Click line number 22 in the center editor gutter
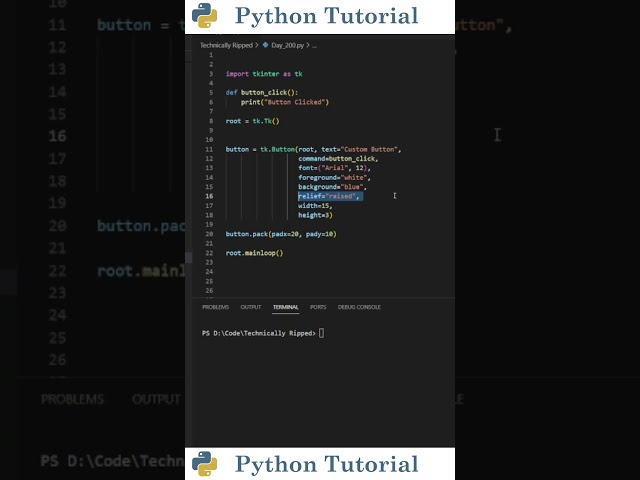 coord(209,253)
